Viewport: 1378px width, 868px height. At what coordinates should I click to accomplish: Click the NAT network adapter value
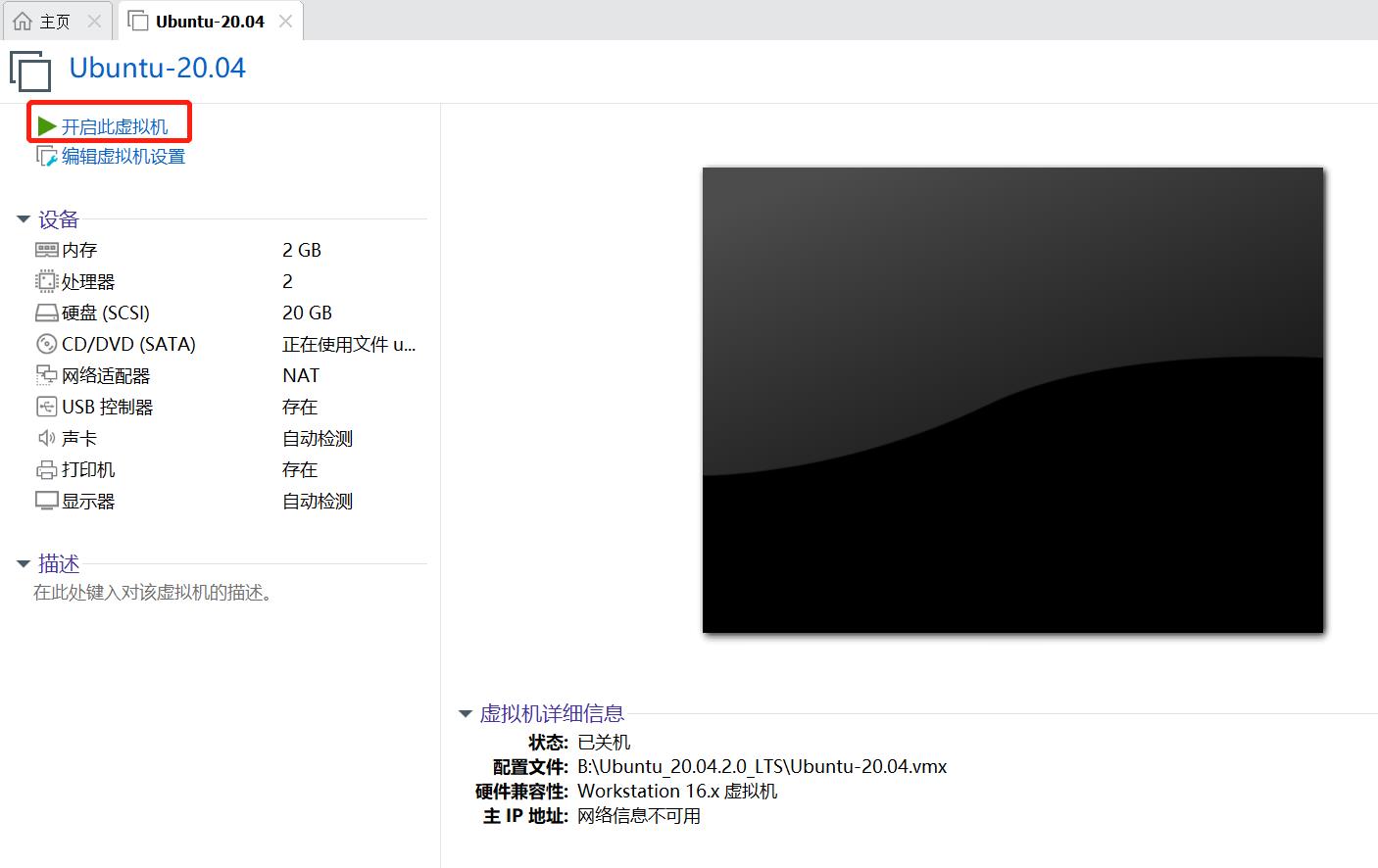tap(301, 375)
